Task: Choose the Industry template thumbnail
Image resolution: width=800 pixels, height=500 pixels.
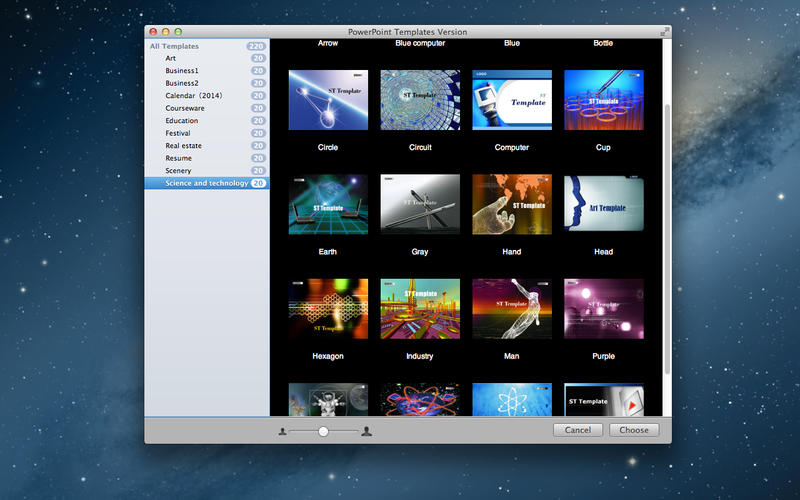Action: pos(420,308)
